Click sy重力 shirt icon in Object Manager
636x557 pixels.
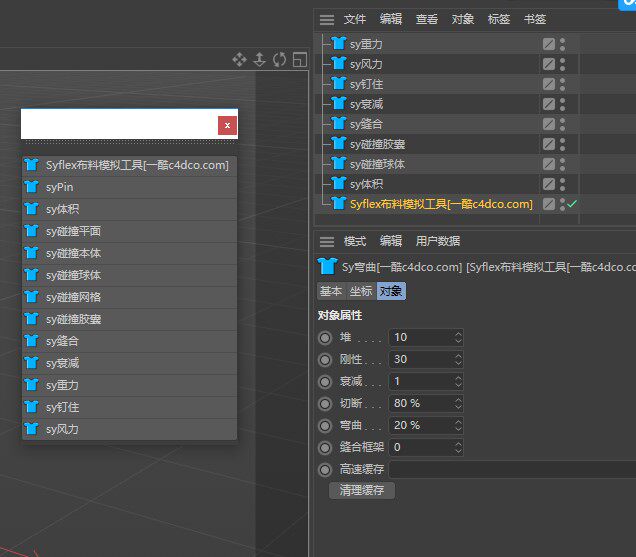click(338, 43)
